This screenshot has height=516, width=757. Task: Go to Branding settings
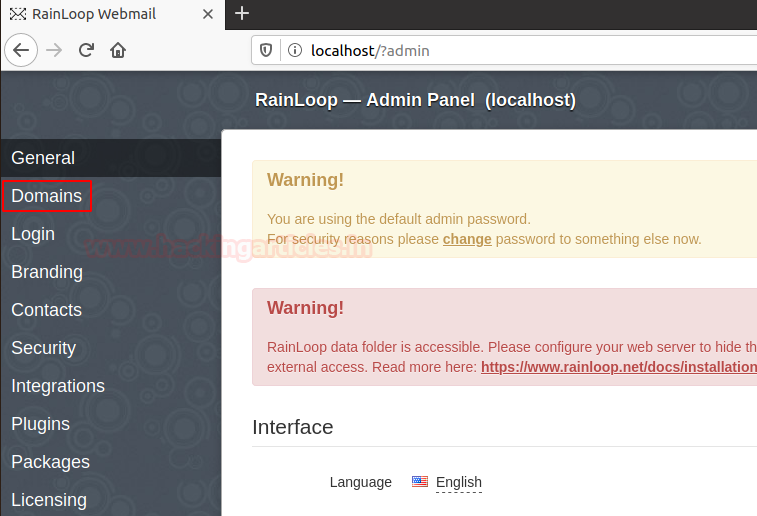coord(47,272)
